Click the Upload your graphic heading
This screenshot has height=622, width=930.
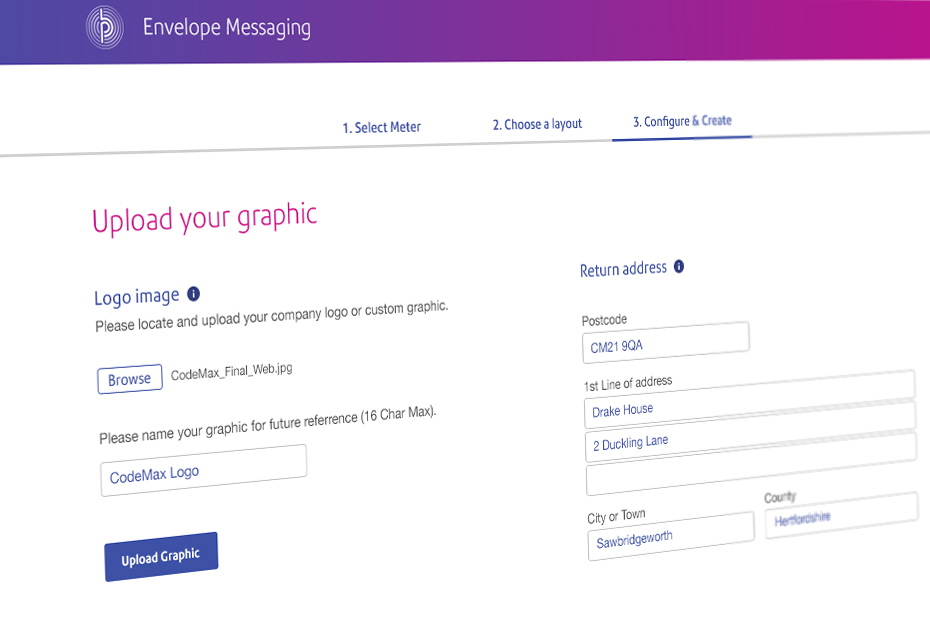point(205,218)
